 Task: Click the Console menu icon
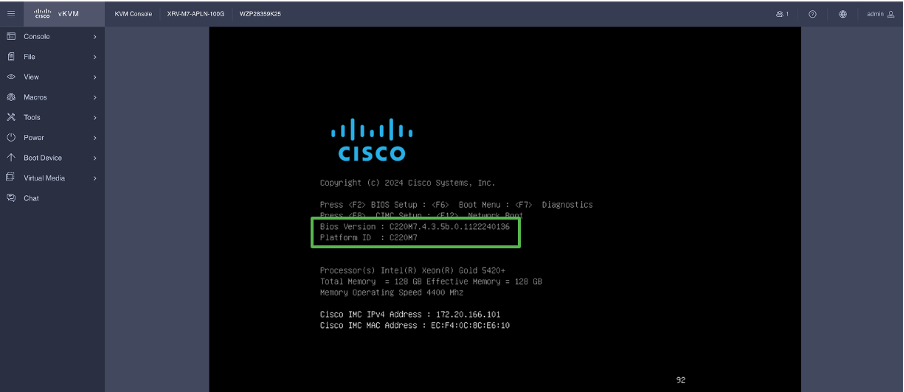[10, 36]
